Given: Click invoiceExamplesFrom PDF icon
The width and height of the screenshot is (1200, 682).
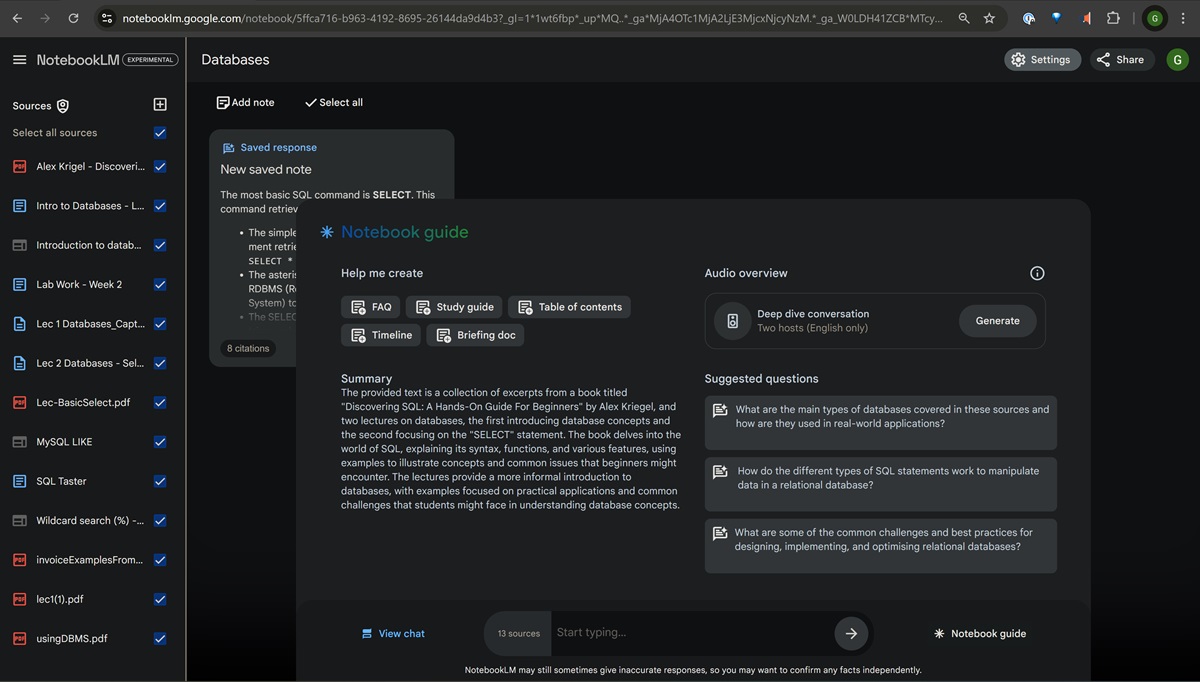Looking at the screenshot, I should pyautogui.click(x=19, y=560).
